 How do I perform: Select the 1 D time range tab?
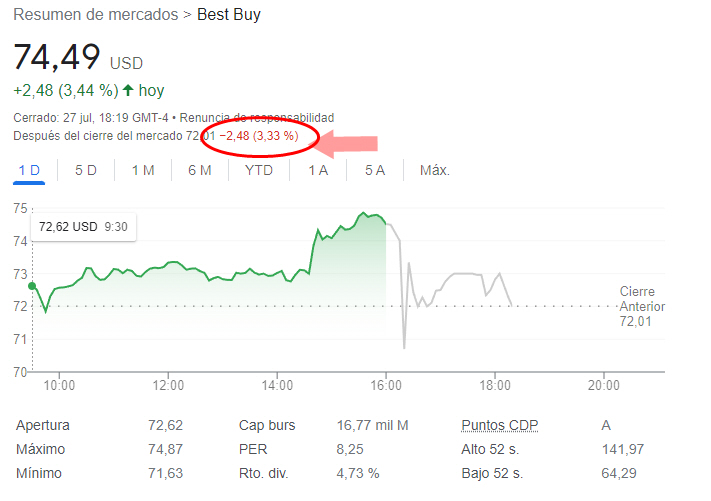29,170
